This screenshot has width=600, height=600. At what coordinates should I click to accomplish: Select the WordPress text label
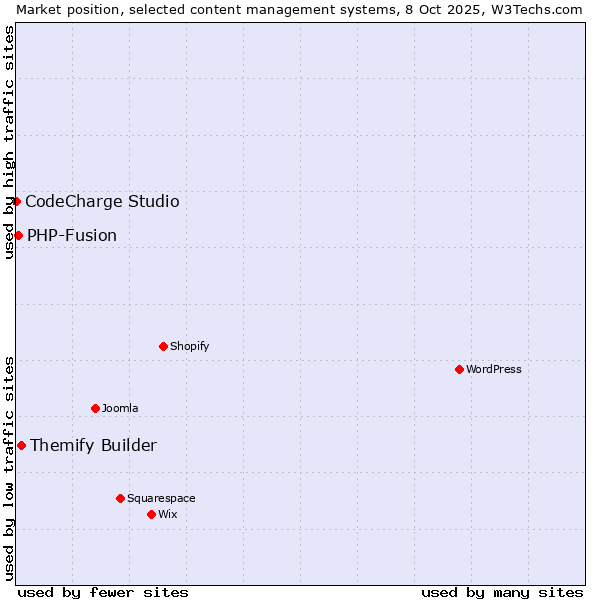[x=494, y=369]
